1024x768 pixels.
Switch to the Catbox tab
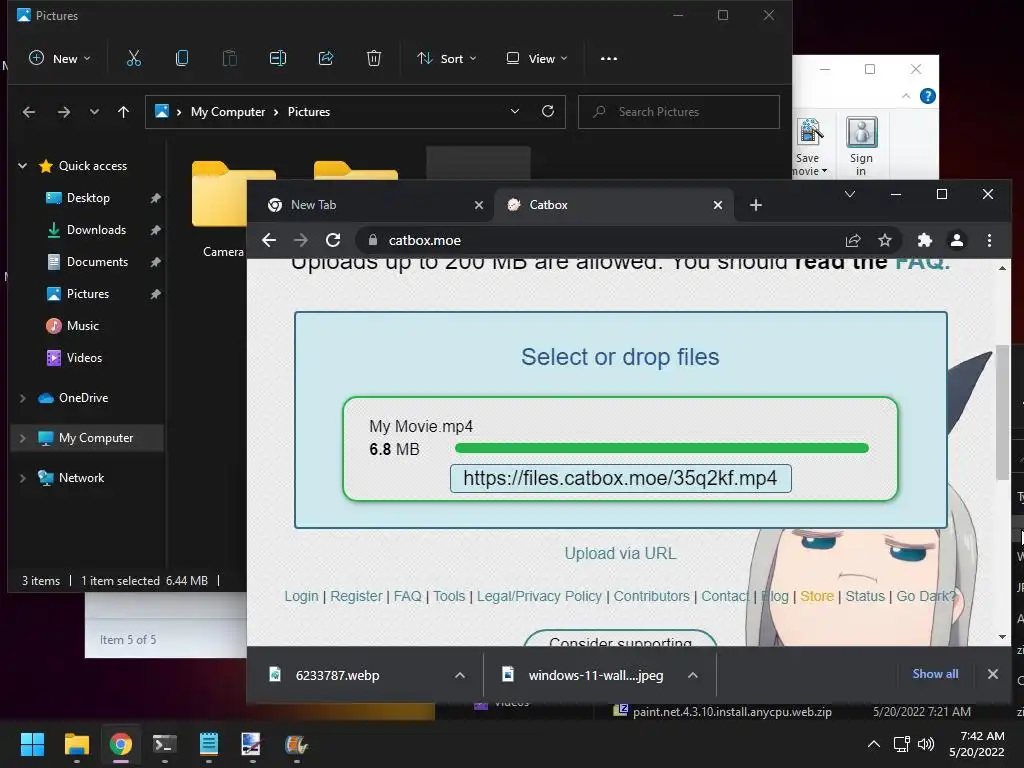click(614, 205)
